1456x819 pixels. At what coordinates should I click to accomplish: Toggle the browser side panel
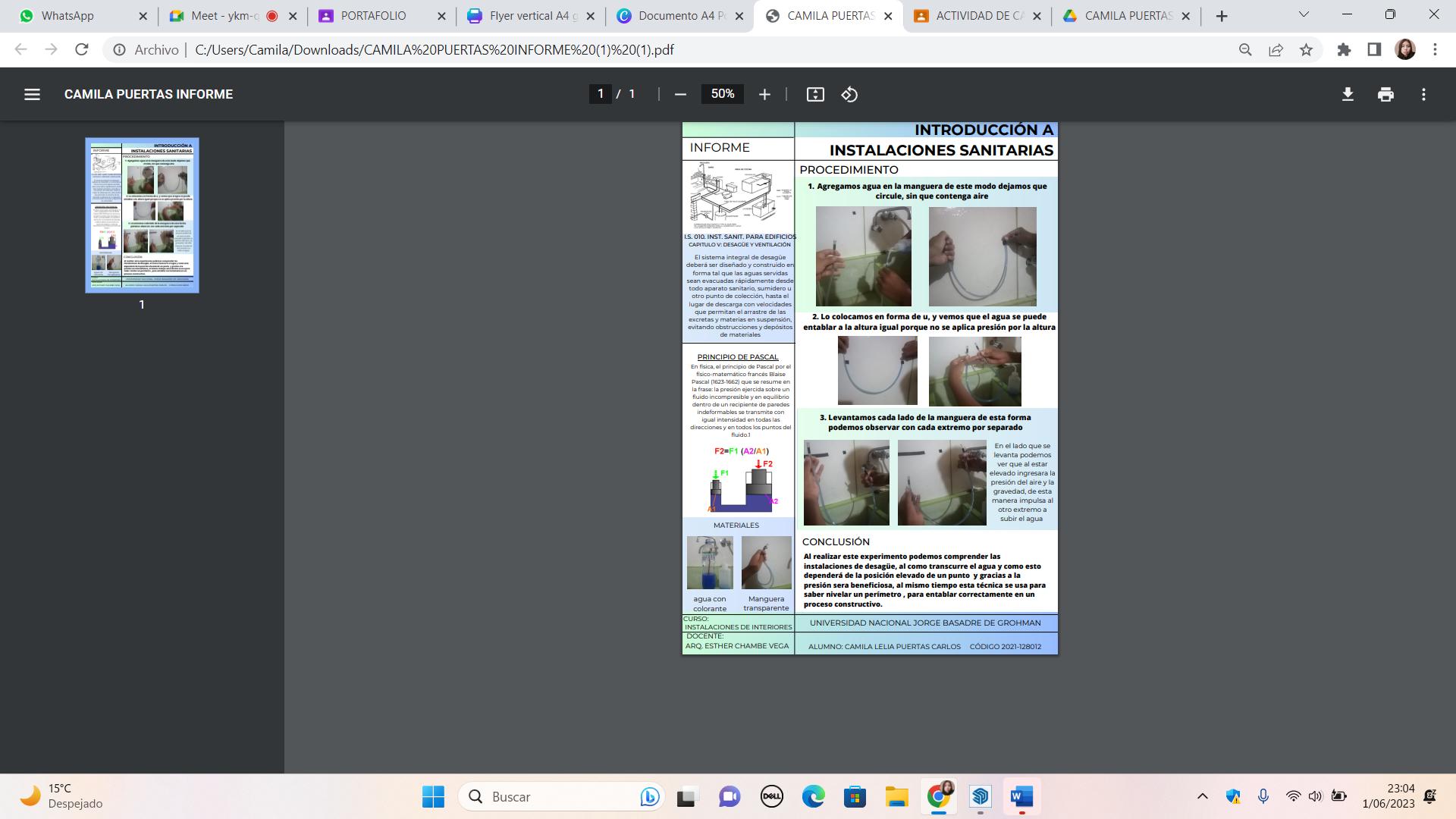(1374, 50)
